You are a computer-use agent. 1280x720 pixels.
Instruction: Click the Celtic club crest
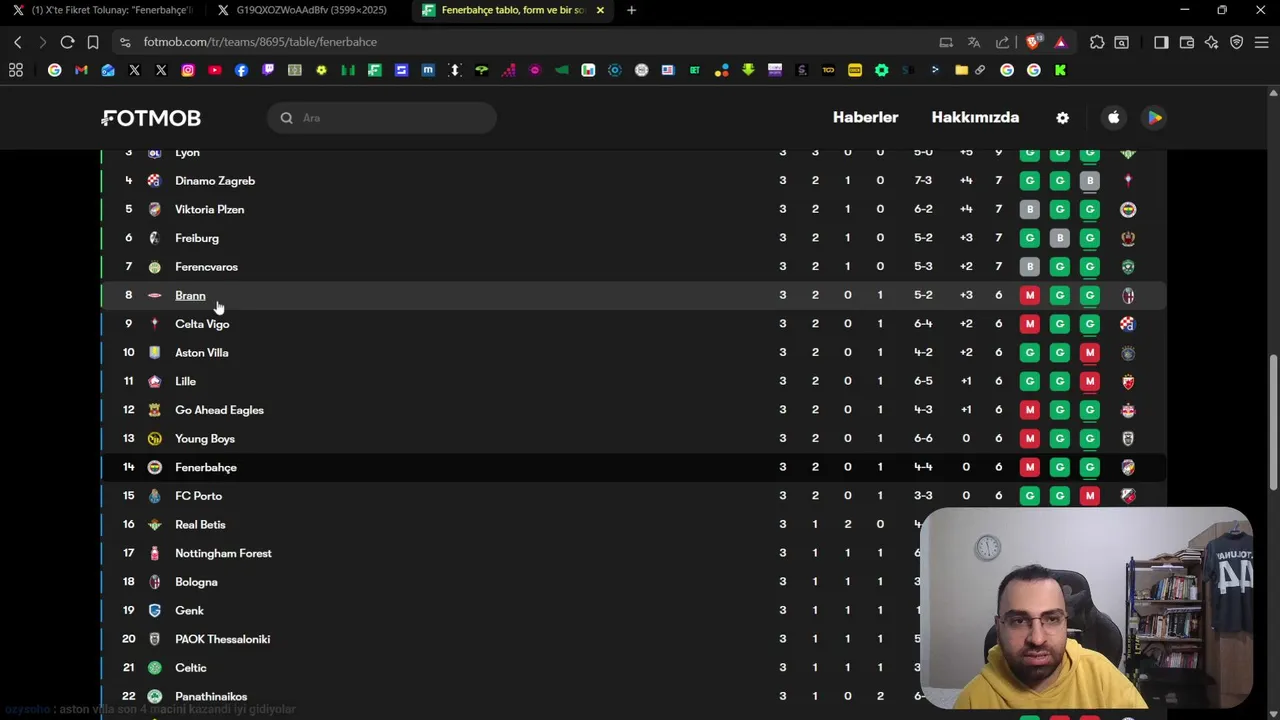154,668
